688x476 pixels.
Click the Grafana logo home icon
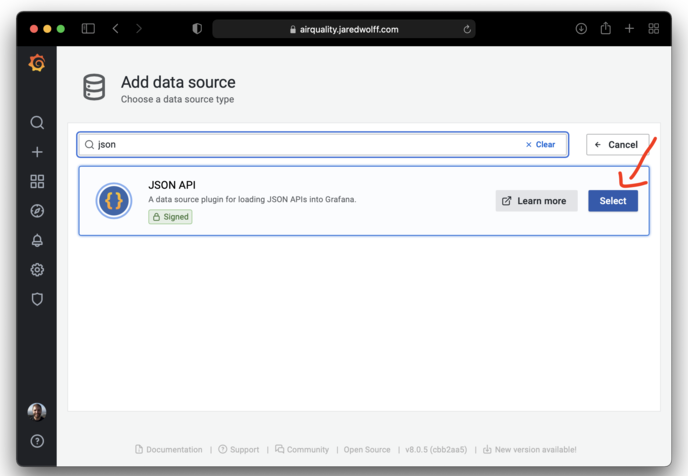[x=37, y=64]
